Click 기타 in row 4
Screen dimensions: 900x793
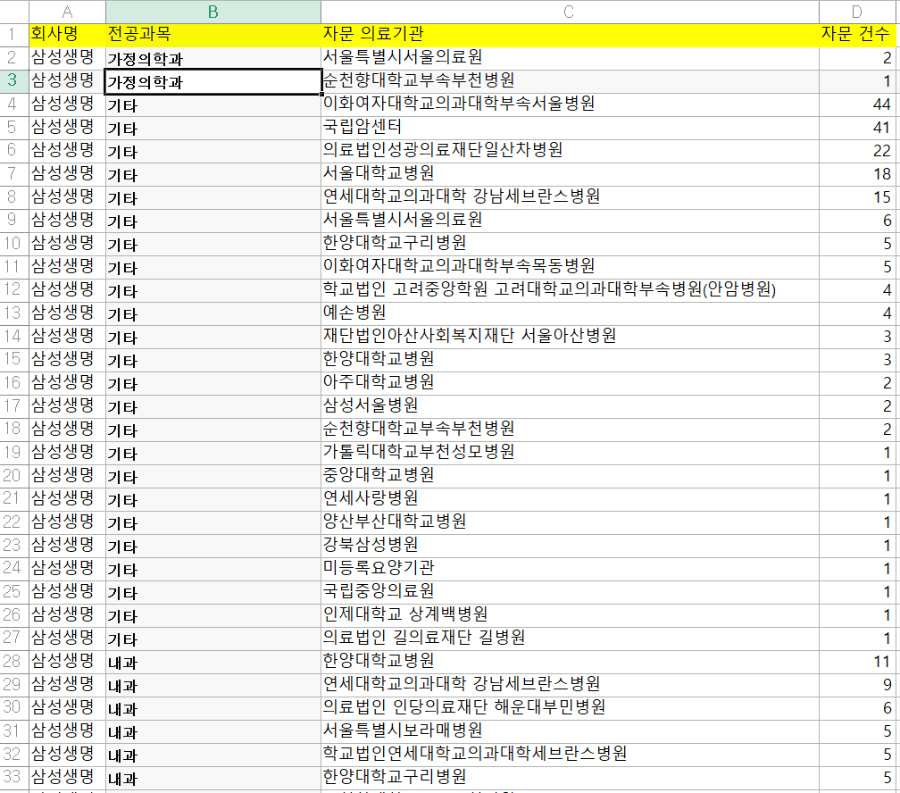click(213, 104)
